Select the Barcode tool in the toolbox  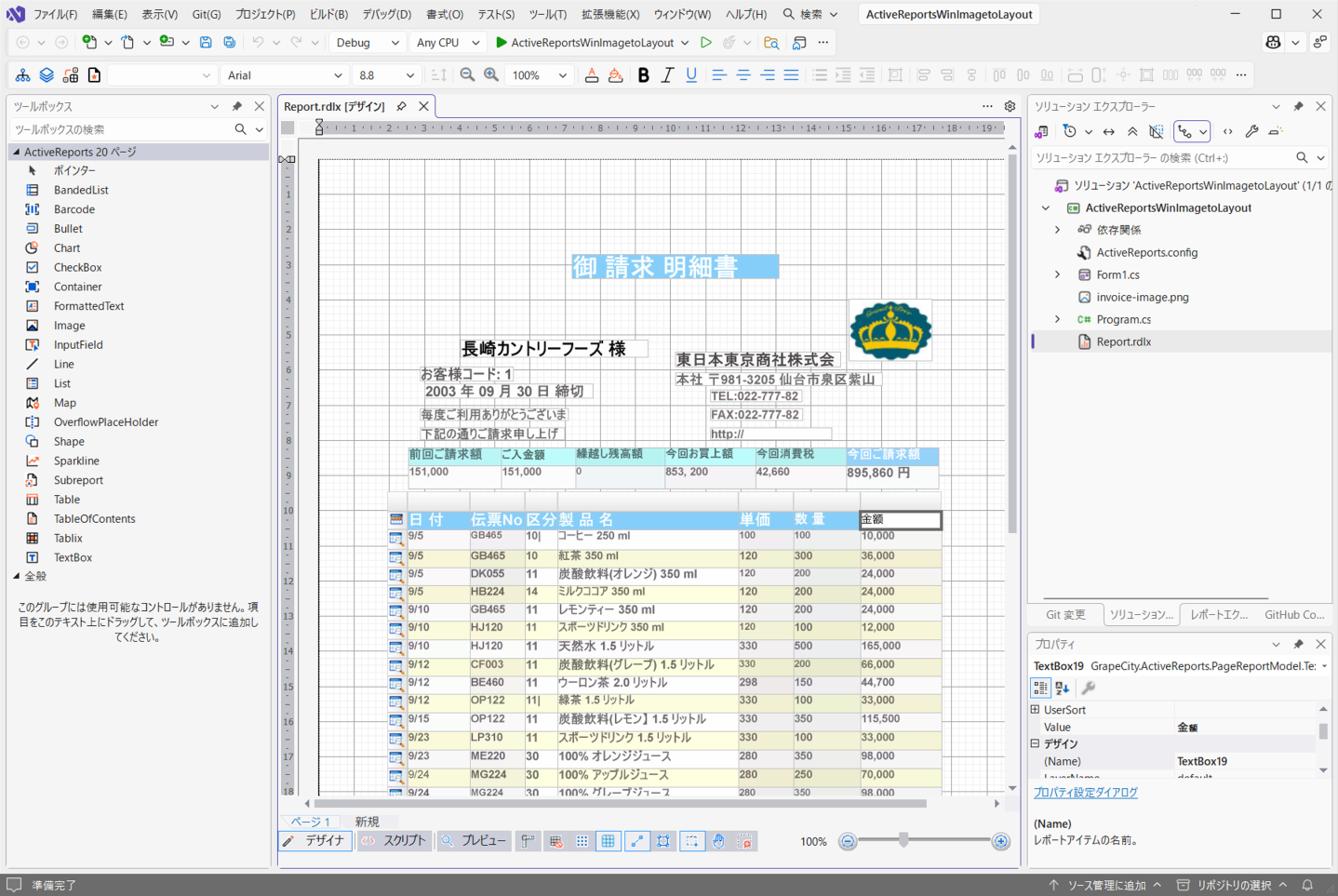[74, 209]
